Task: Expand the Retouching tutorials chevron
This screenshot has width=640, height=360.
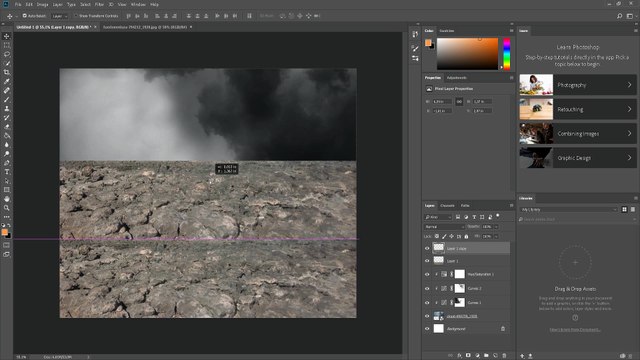Action: 629,109
